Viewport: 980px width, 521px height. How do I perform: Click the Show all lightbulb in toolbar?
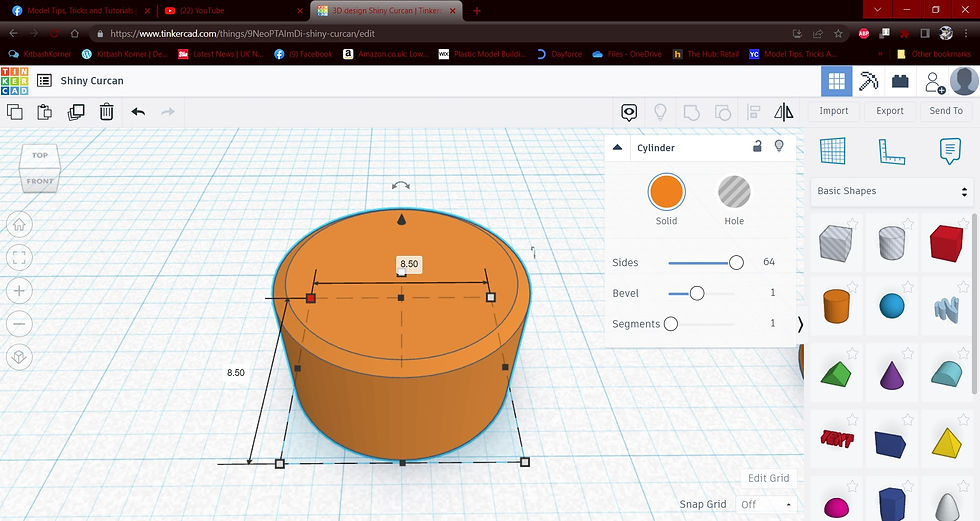coord(660,112)
